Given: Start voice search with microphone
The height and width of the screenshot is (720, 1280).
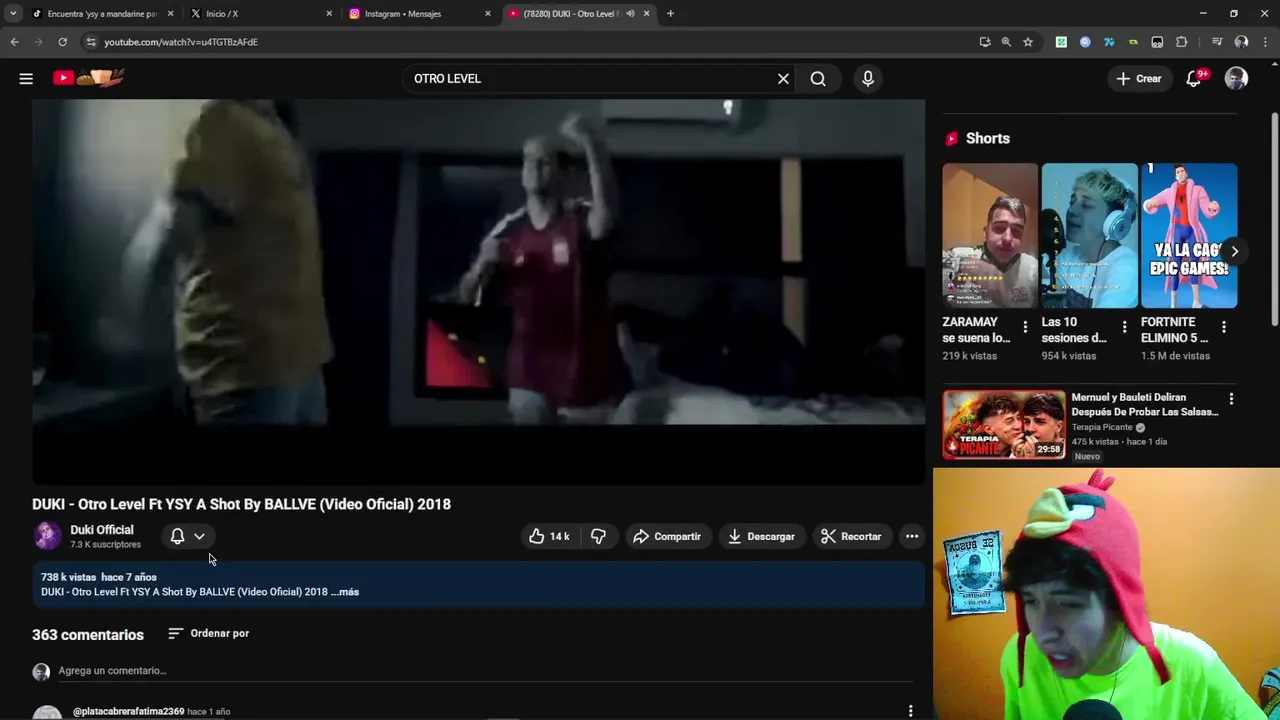Looking at the screenshot, I should pyautogui.click(x=868, y=78).
